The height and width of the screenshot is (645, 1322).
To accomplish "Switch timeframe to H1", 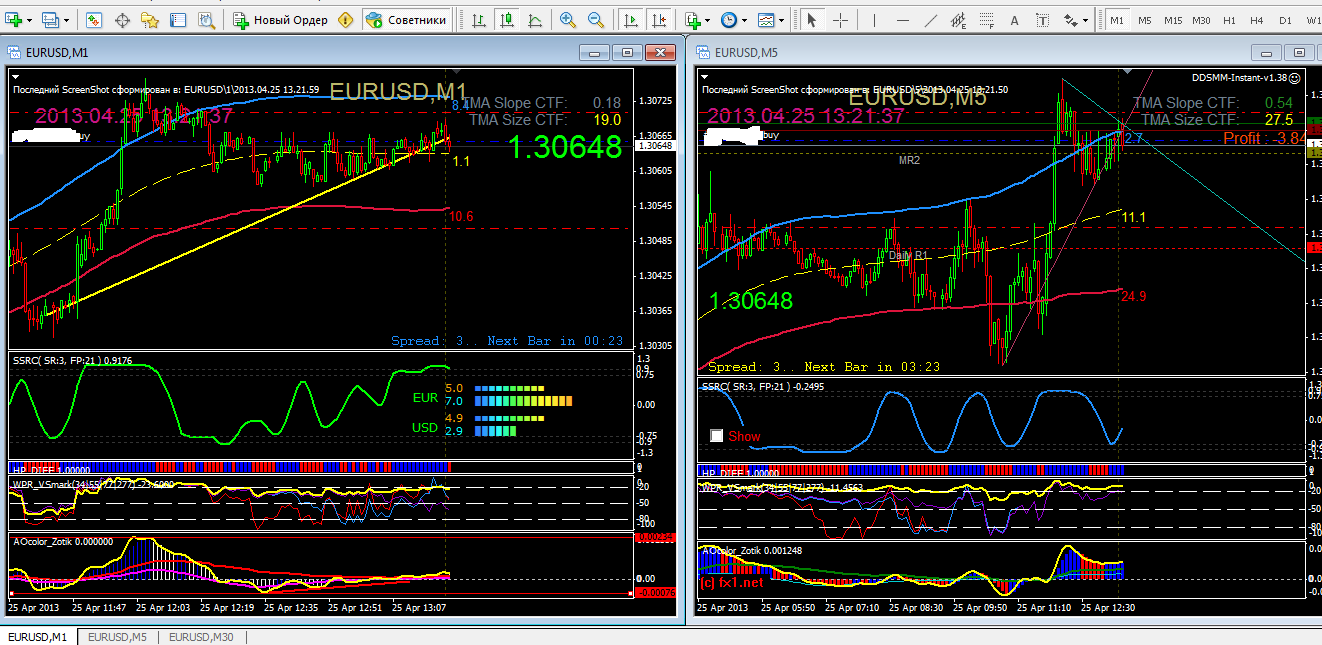I will pyautogui.click(x=1229, y=19).
